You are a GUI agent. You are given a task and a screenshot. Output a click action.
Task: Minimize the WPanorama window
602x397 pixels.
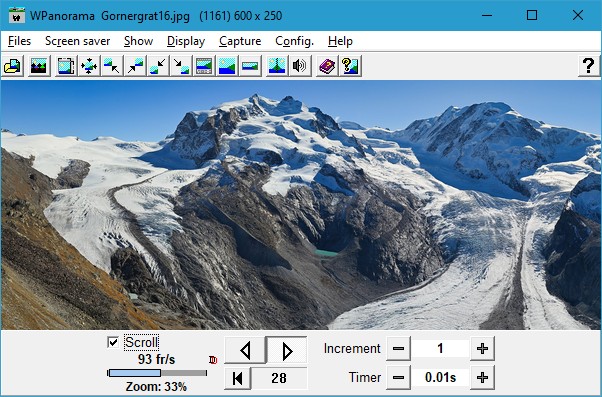(x=487, y=15)
